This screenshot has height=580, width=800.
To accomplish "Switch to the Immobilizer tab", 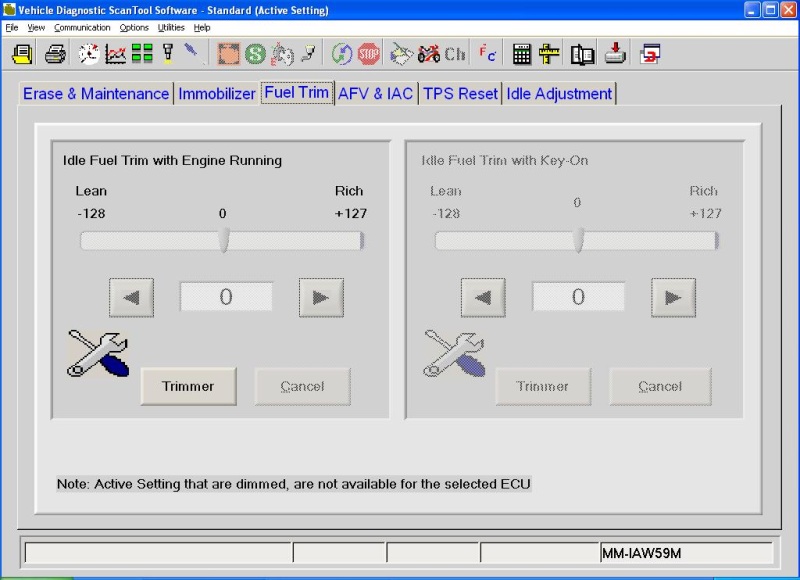I will pos(217,94).
